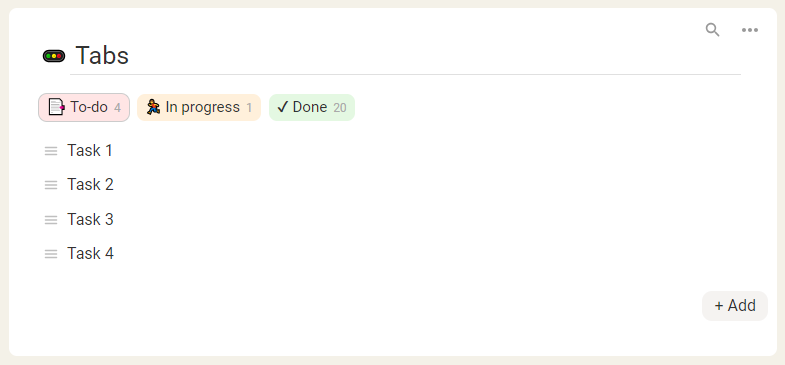Switch to the In progress tab
Image resolution: width=785 pixels, height=365 pixels.
coord(199,107)
